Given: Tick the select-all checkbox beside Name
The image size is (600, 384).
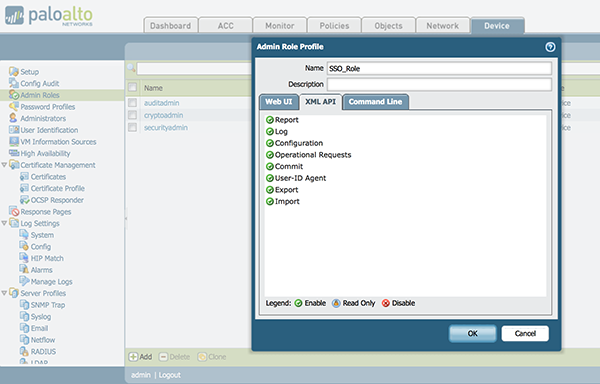Looking at the screenshot, I should [x=132, y=87].
